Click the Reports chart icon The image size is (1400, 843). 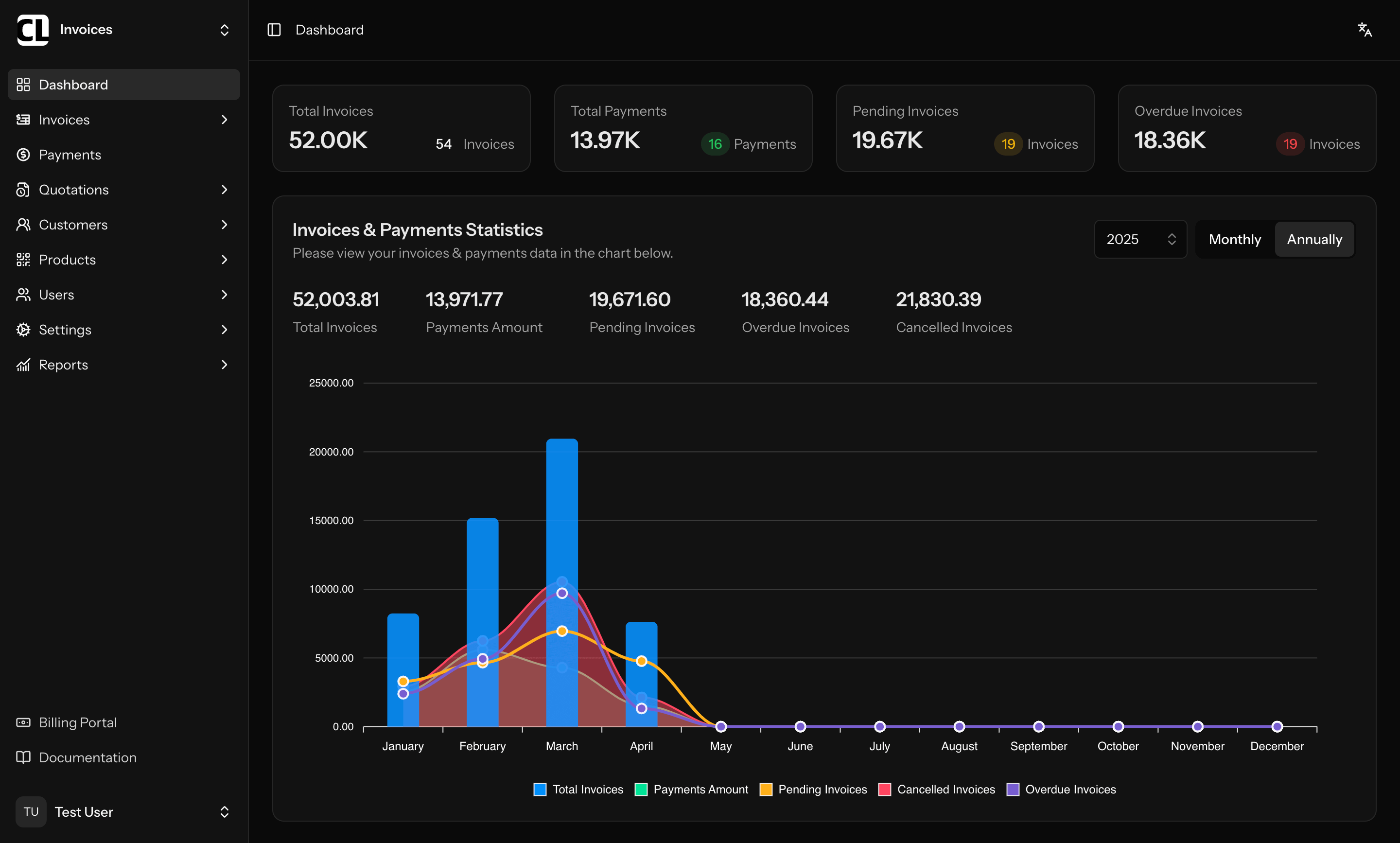click(x=23, y=365)
